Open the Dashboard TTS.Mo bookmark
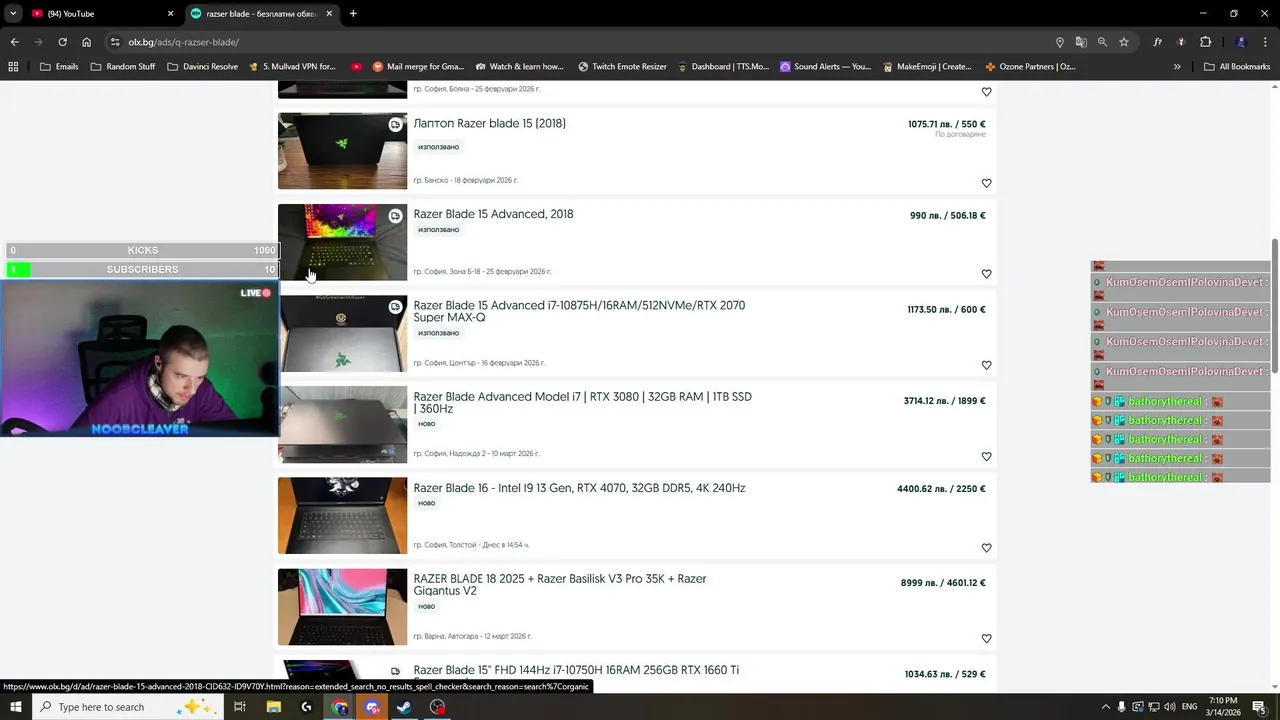 [x=723, y=67]
